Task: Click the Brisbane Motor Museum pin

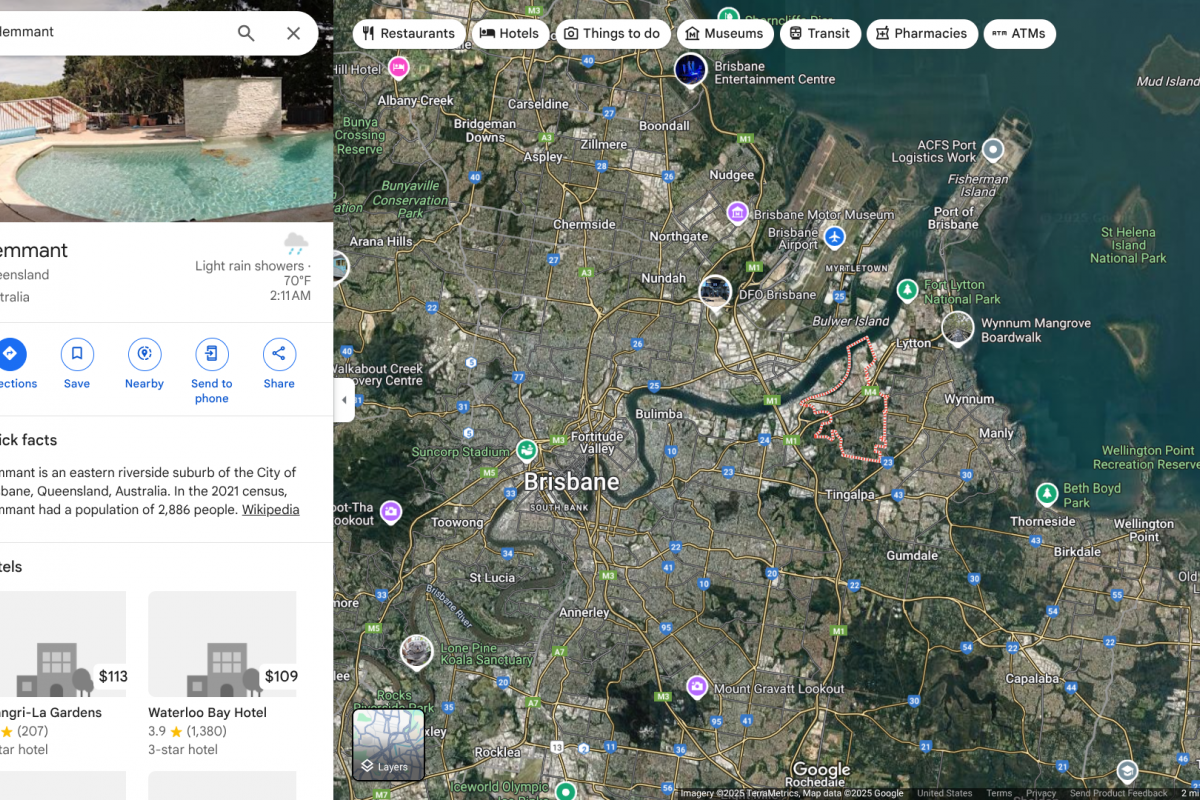Action: click(x=737, y=213)
